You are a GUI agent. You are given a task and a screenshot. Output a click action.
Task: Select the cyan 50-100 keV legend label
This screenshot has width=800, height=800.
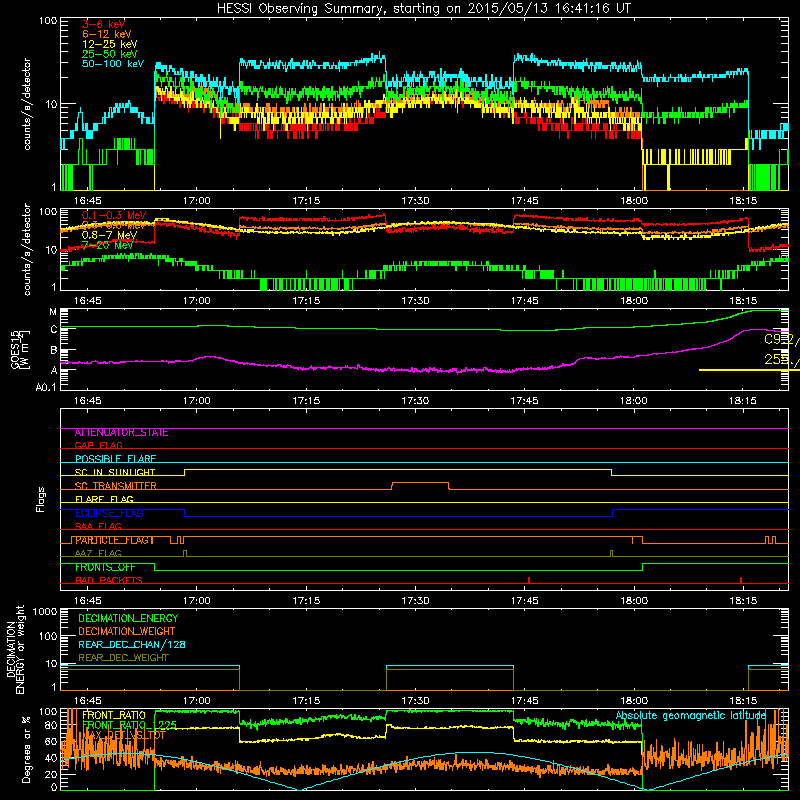pos(112,64)
